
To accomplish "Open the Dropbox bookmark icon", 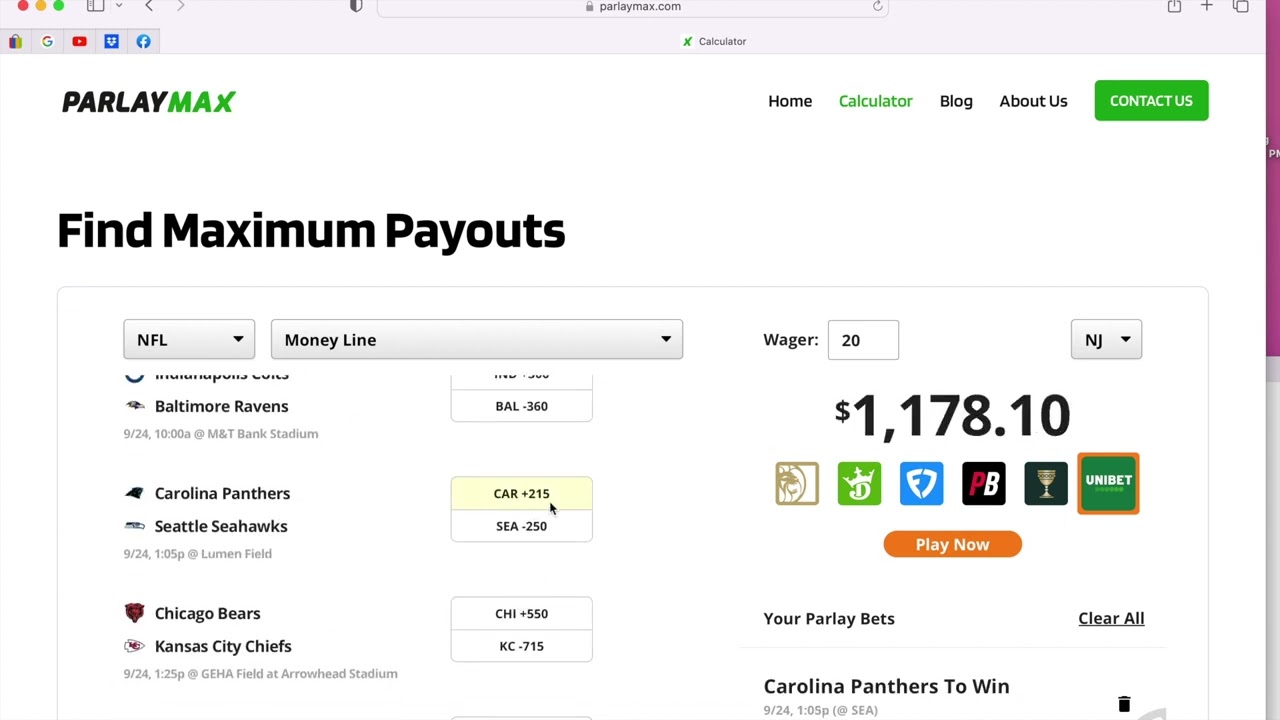I will coord(111,41).
